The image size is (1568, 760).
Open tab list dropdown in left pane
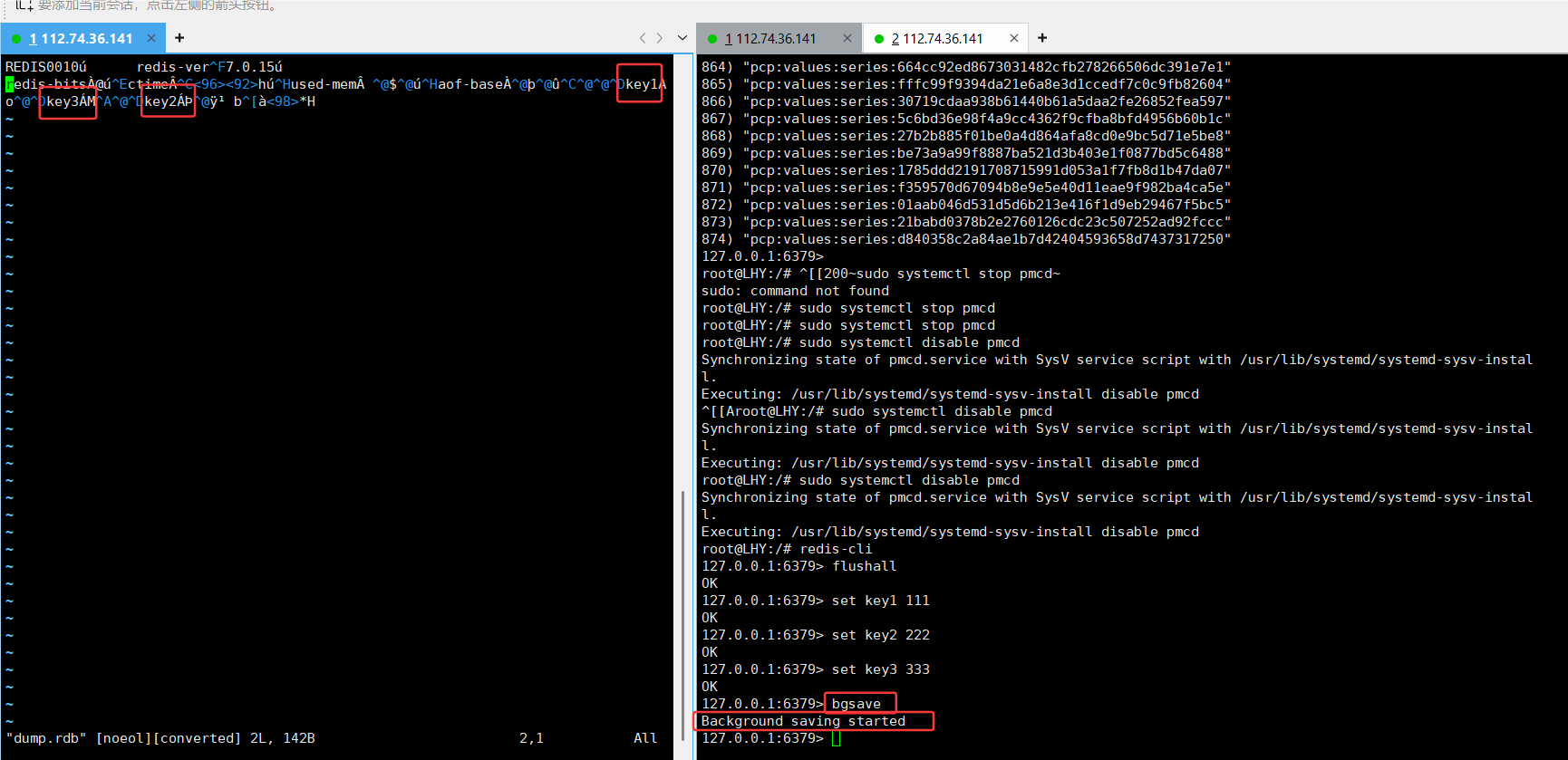682,38
